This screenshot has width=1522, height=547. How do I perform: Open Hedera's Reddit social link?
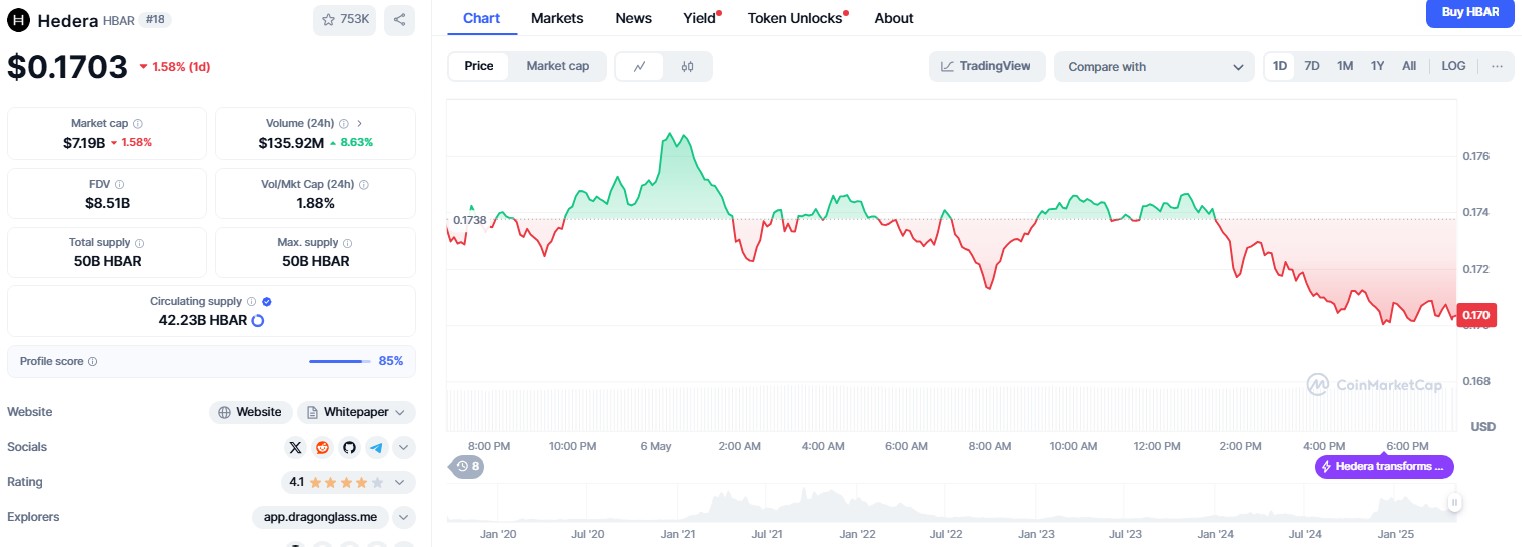point(322,447)
